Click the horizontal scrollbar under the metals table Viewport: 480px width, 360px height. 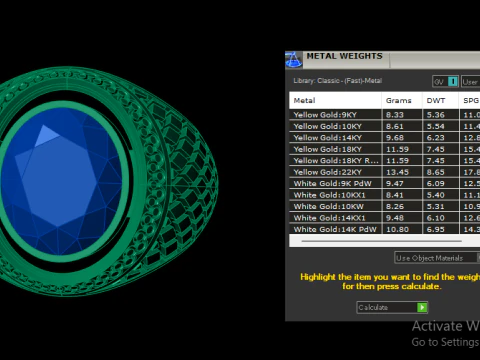[382, 241]
